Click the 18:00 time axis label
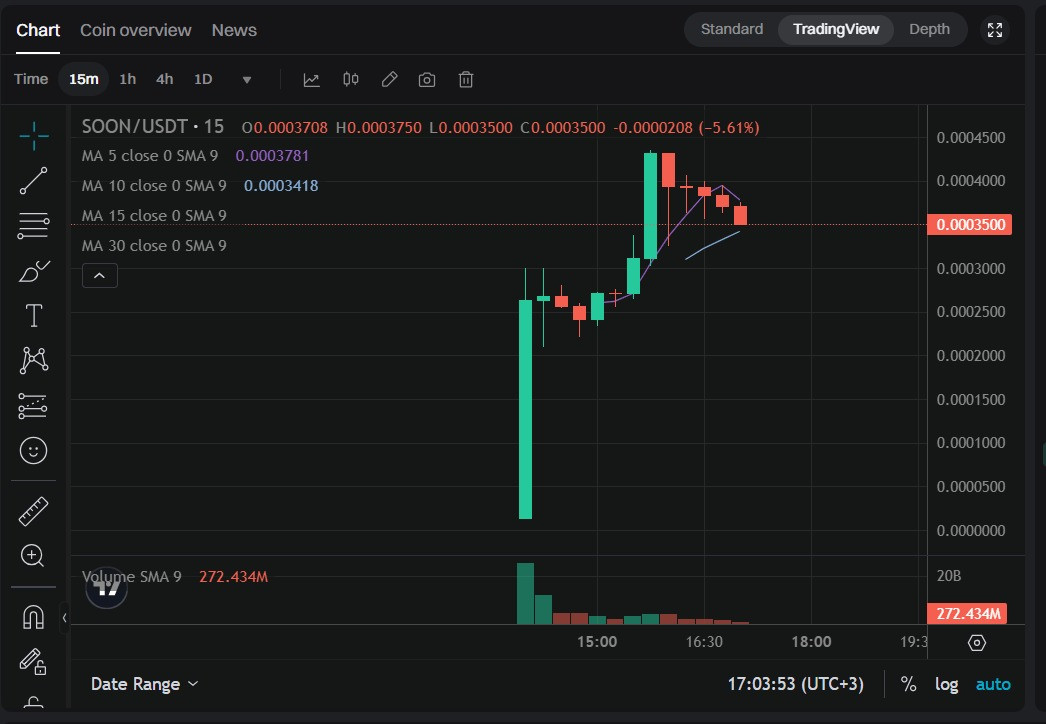This screenshot has height=724, width=1046. (811, 642)
